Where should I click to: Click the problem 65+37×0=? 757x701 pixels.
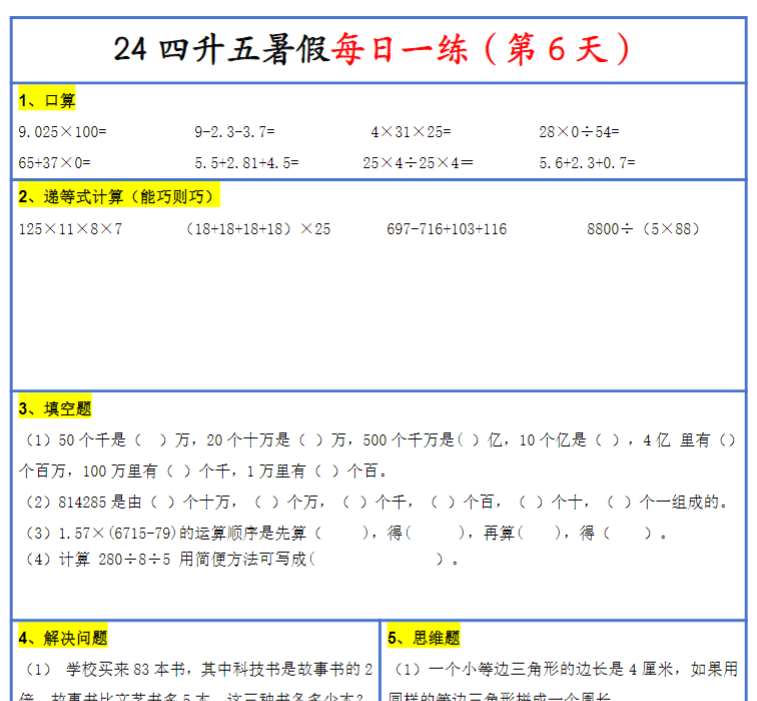(x=54, y=162)
